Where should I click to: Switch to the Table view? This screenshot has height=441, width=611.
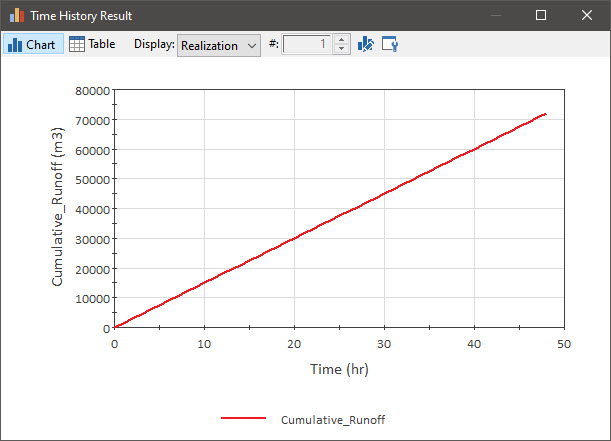coord(92,44)
